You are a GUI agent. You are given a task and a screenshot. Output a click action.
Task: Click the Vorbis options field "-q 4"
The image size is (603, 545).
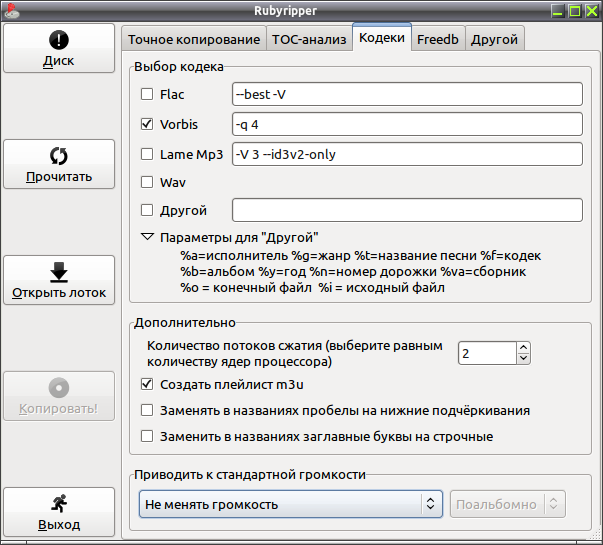click(407, 124)
